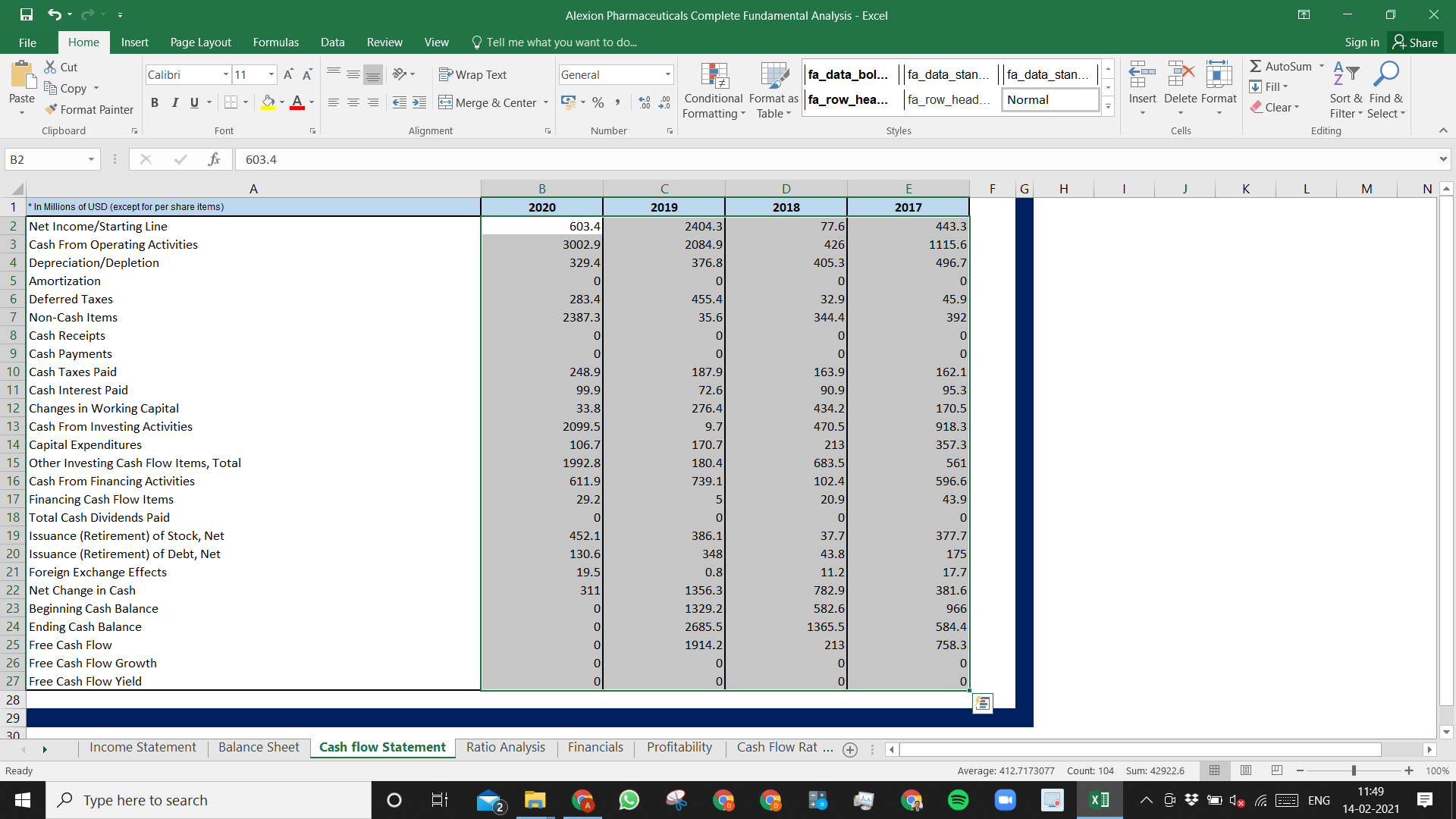Click Decrease Decimal icon
This screenshot has width=1456, height=819.
coord(664,102)
